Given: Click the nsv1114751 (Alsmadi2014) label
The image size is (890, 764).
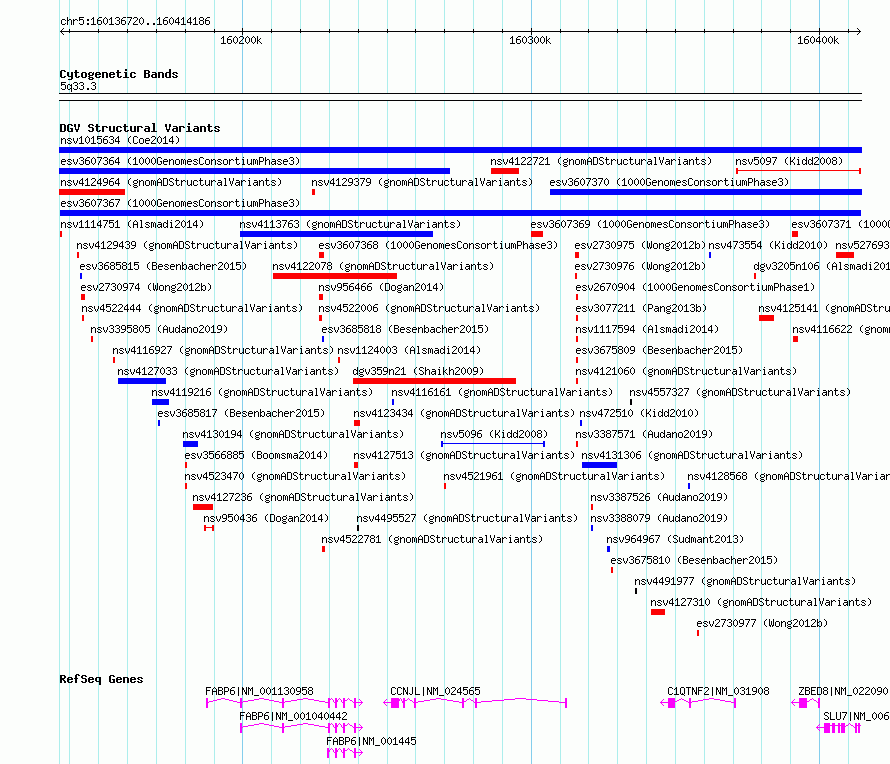Looking at the screenshot, I should click(x=132, y=224).
